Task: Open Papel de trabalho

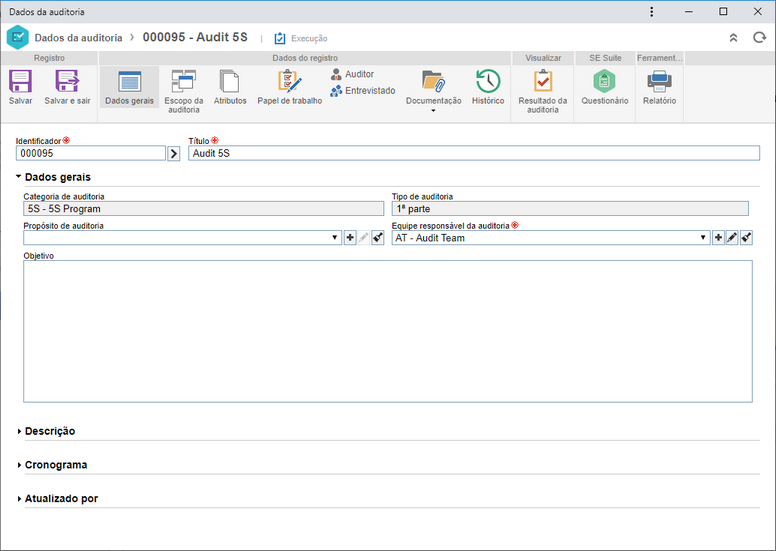Action: (290, 87)
